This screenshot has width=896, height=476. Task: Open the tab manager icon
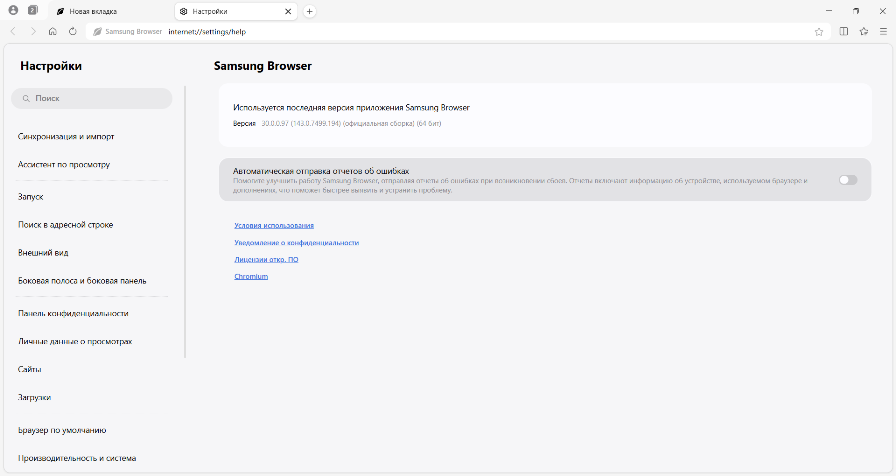coord(33,10)
